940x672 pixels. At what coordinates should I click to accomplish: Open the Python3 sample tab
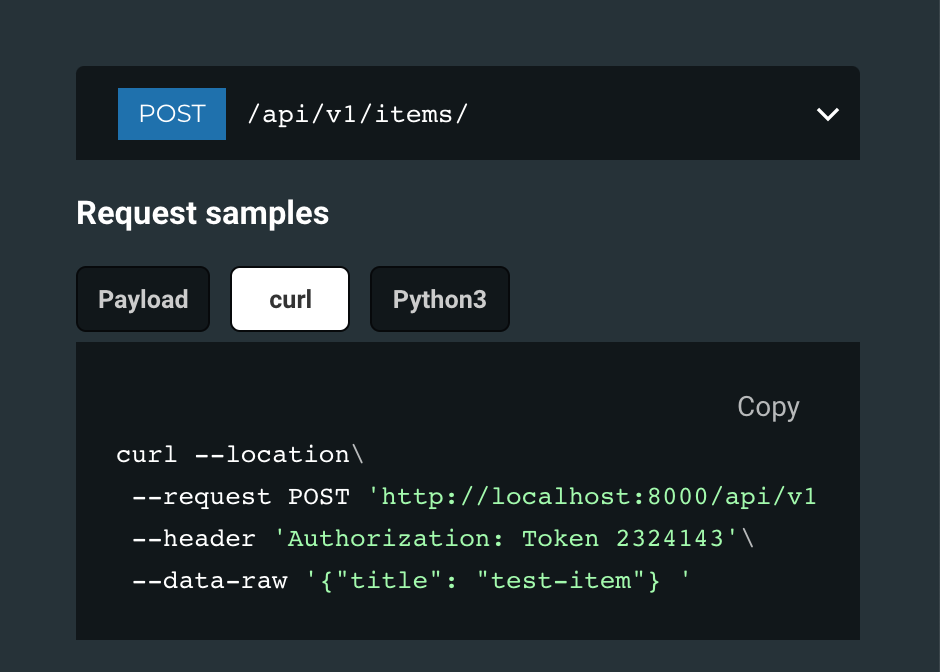click(x=440, y=299)
